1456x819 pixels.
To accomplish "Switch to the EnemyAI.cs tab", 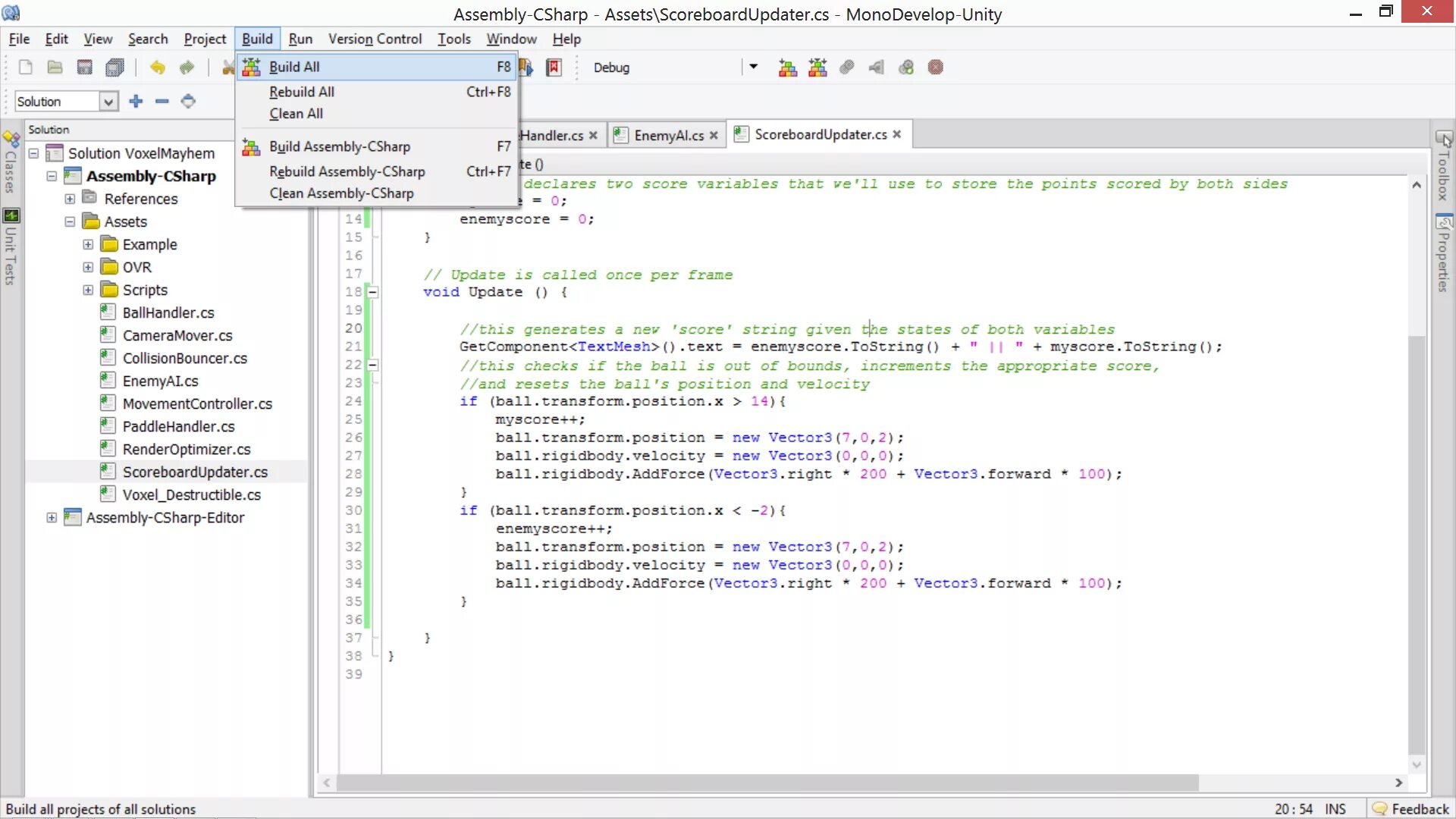I will [665, 134].
